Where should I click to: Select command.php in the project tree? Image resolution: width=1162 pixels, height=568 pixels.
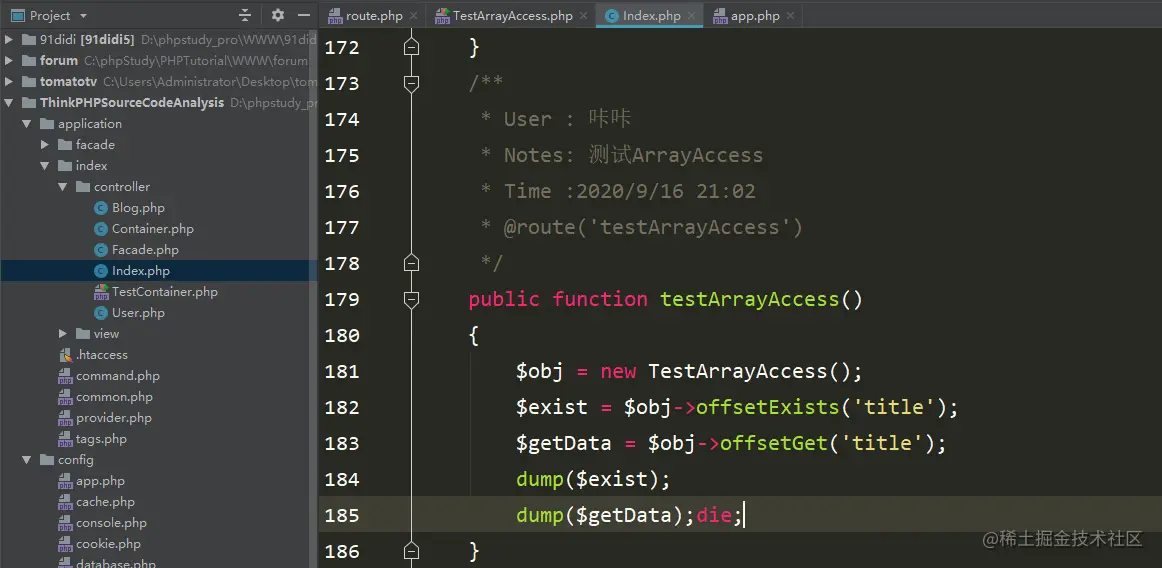(118, 376)
